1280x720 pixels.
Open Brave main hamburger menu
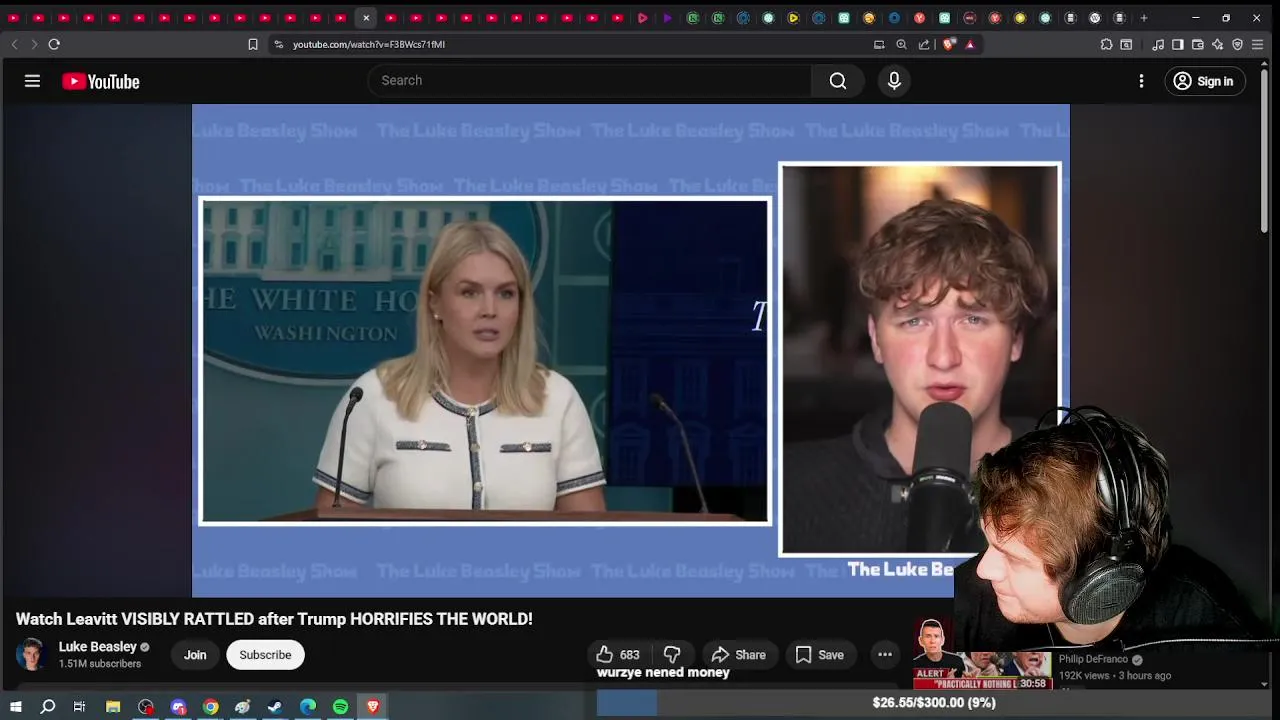click(1257, 44)
